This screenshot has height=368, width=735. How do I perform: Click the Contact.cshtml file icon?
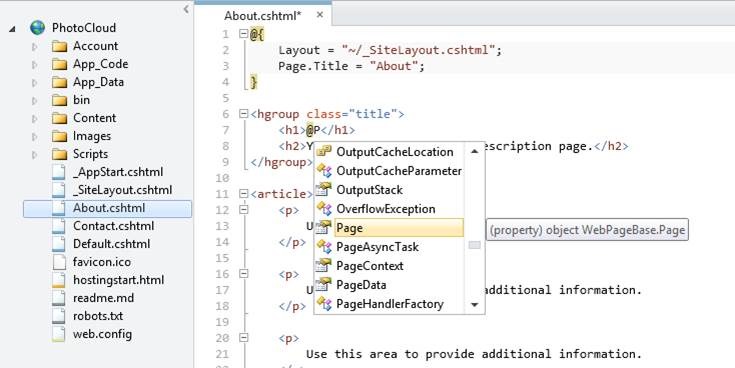pyautogui.click(x=59, y=226)
